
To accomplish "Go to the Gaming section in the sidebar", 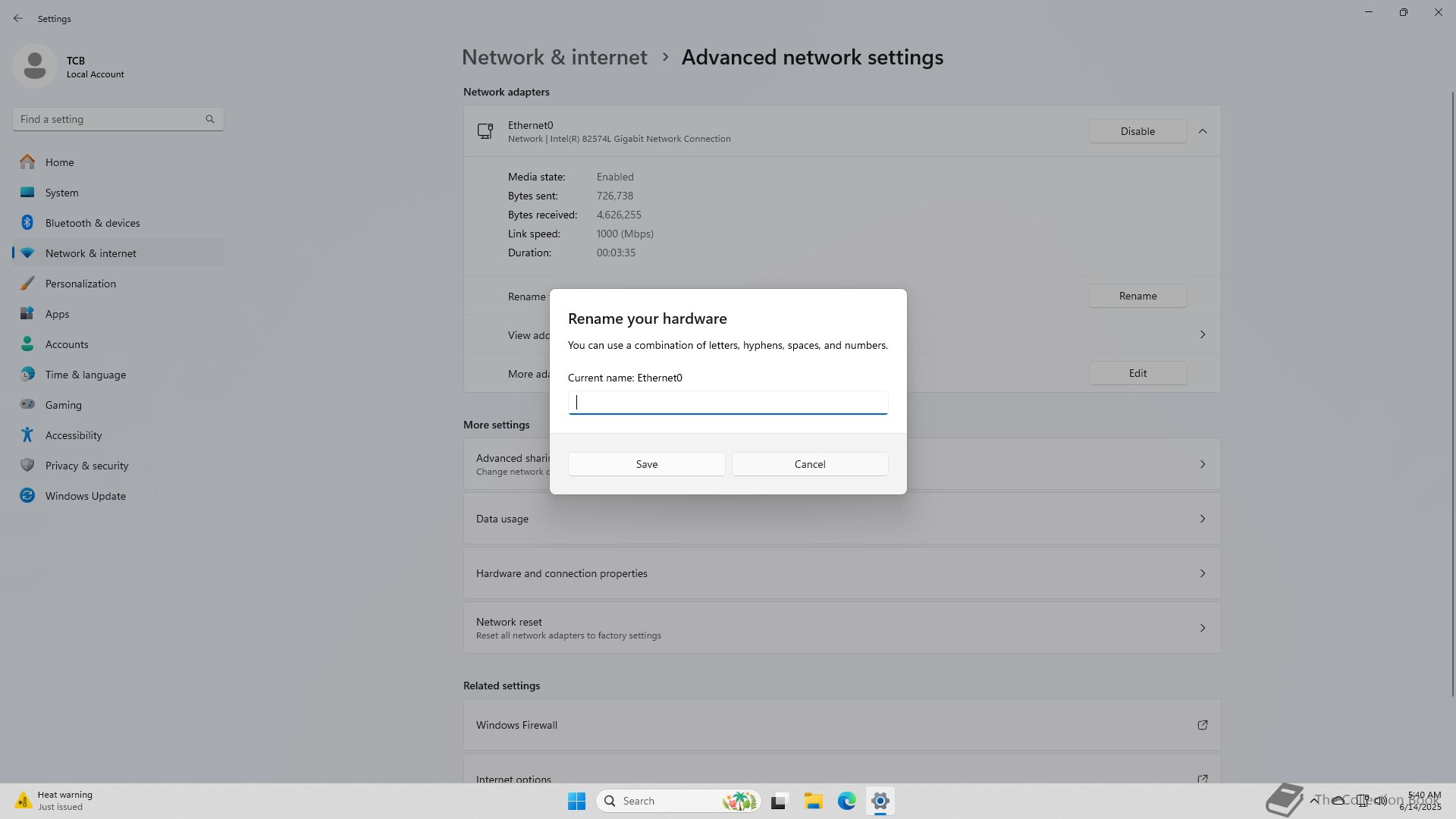I will click(63, 405).
